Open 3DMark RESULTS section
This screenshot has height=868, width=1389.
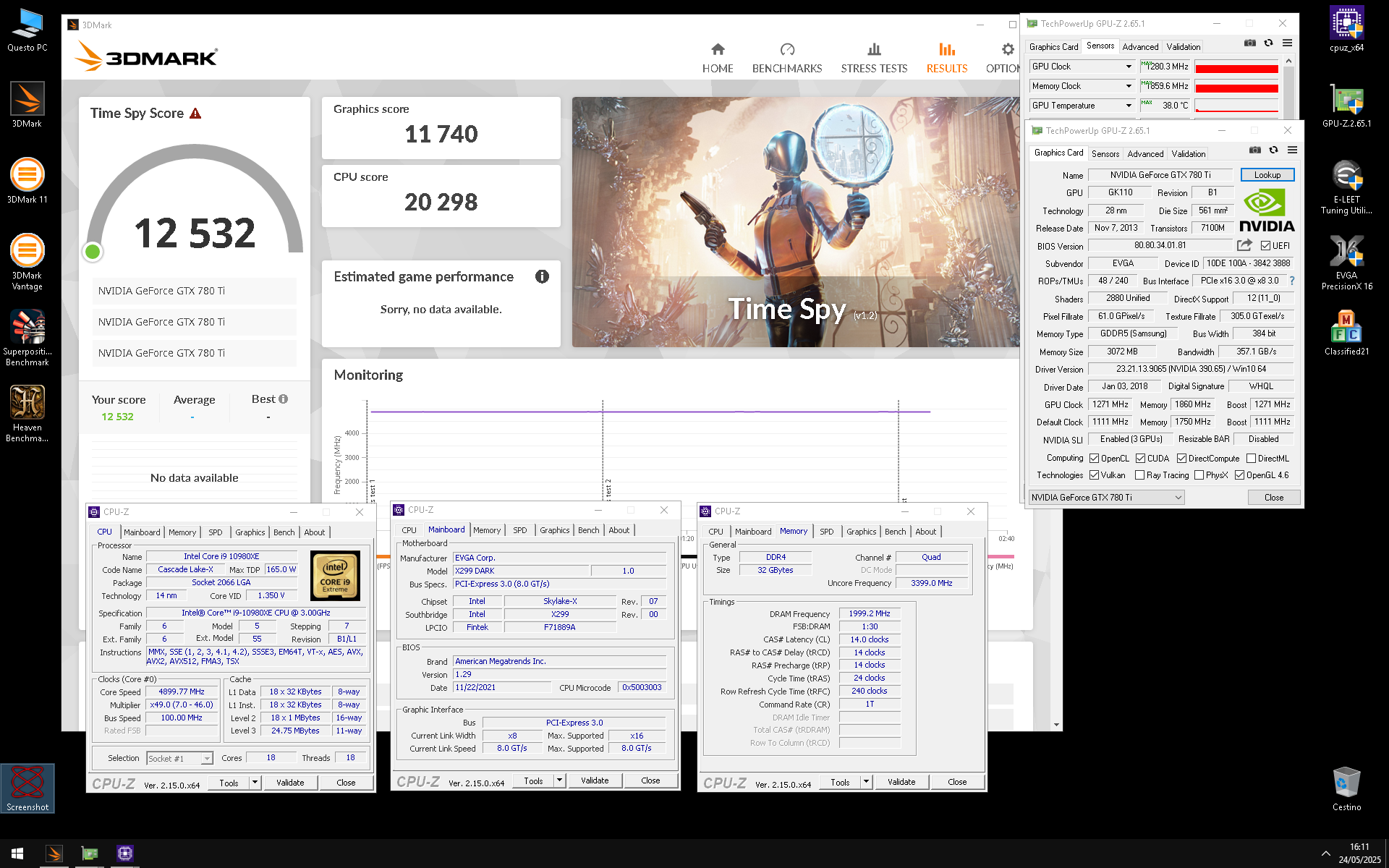point(946,58)
